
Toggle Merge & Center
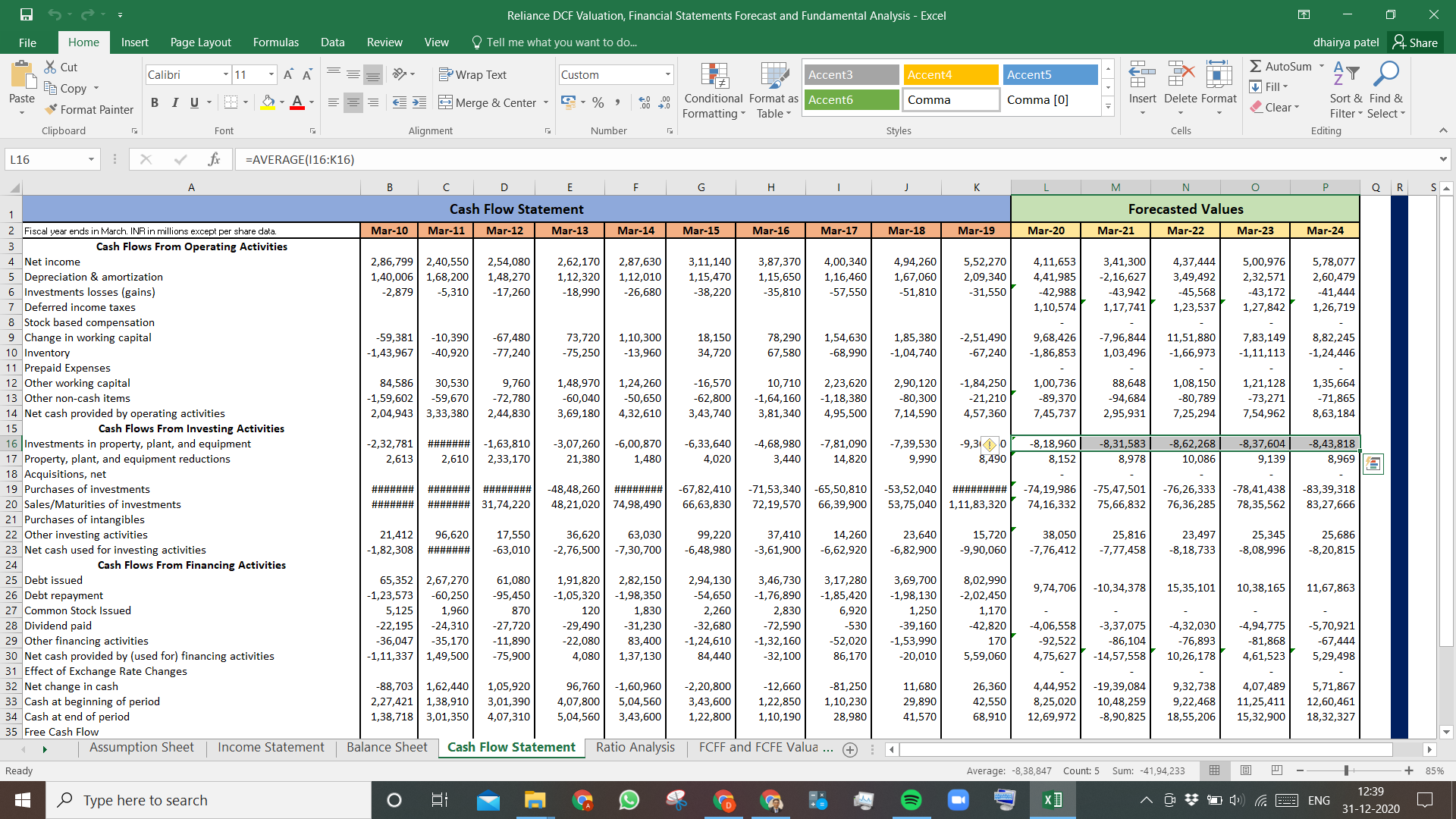click(488, 102)
